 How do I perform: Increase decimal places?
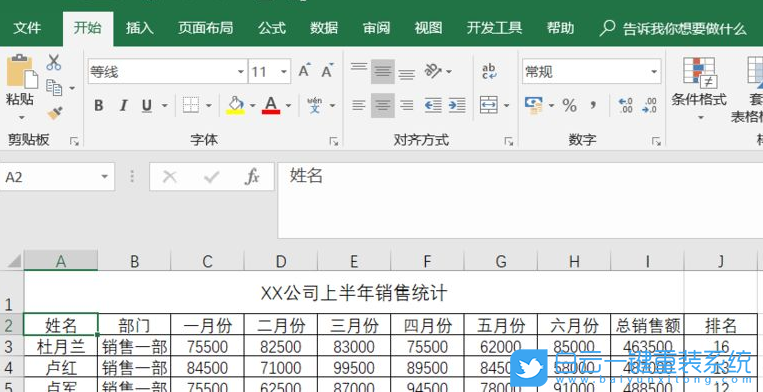[625, 105]
